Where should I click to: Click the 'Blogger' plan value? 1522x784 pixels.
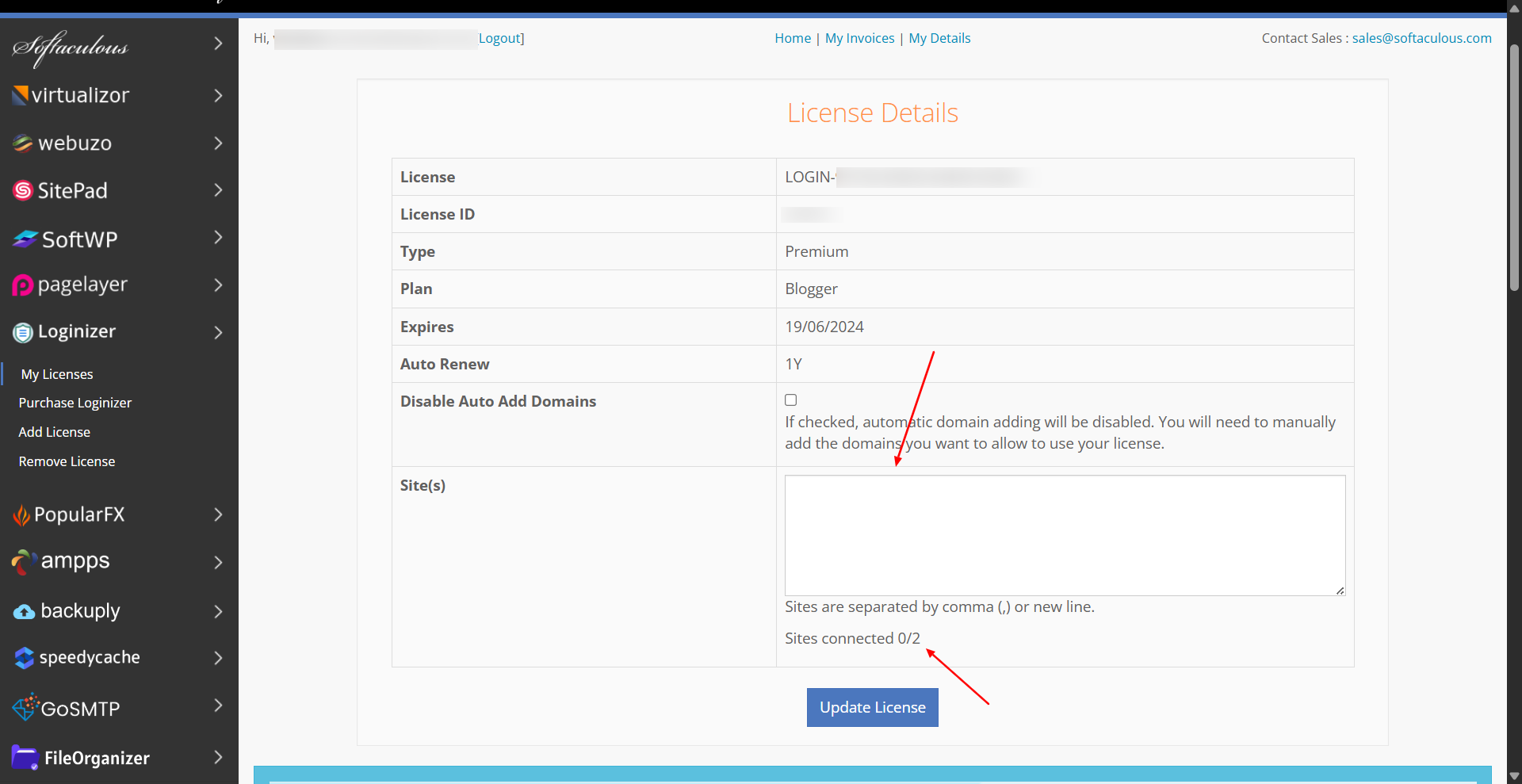(811, 289)
